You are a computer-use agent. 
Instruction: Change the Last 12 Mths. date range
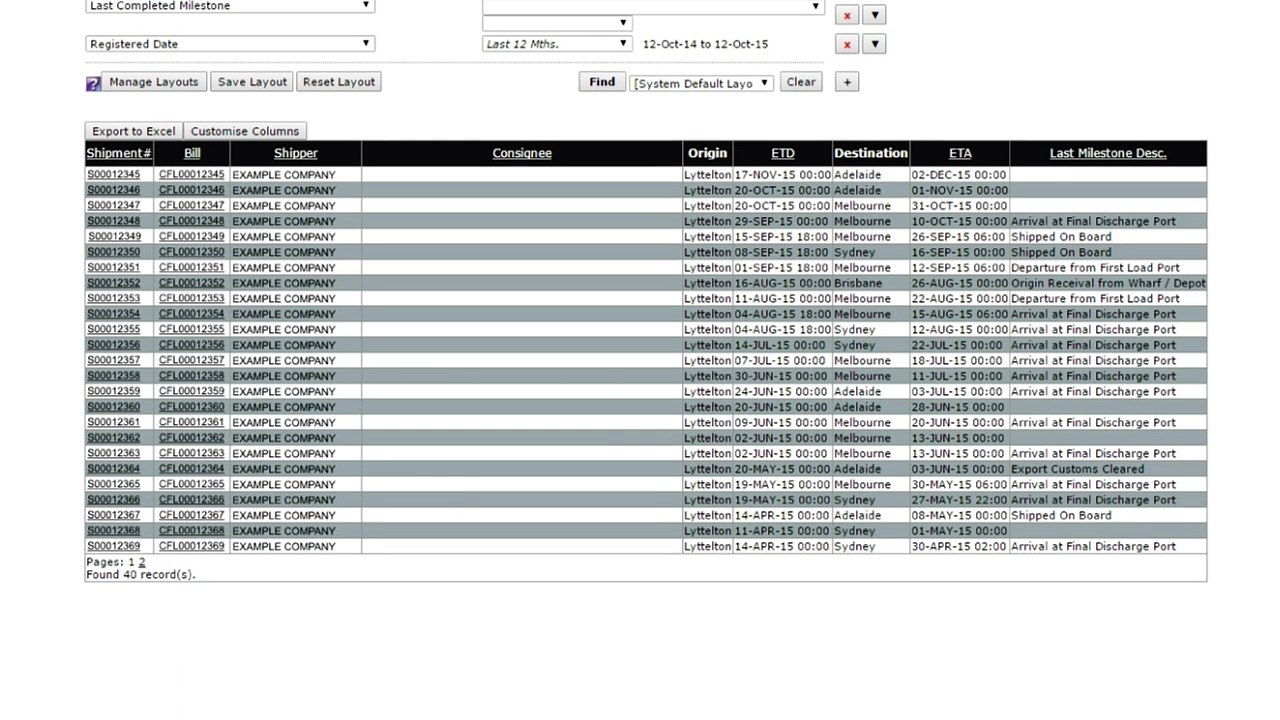click(x=557, y=44)
